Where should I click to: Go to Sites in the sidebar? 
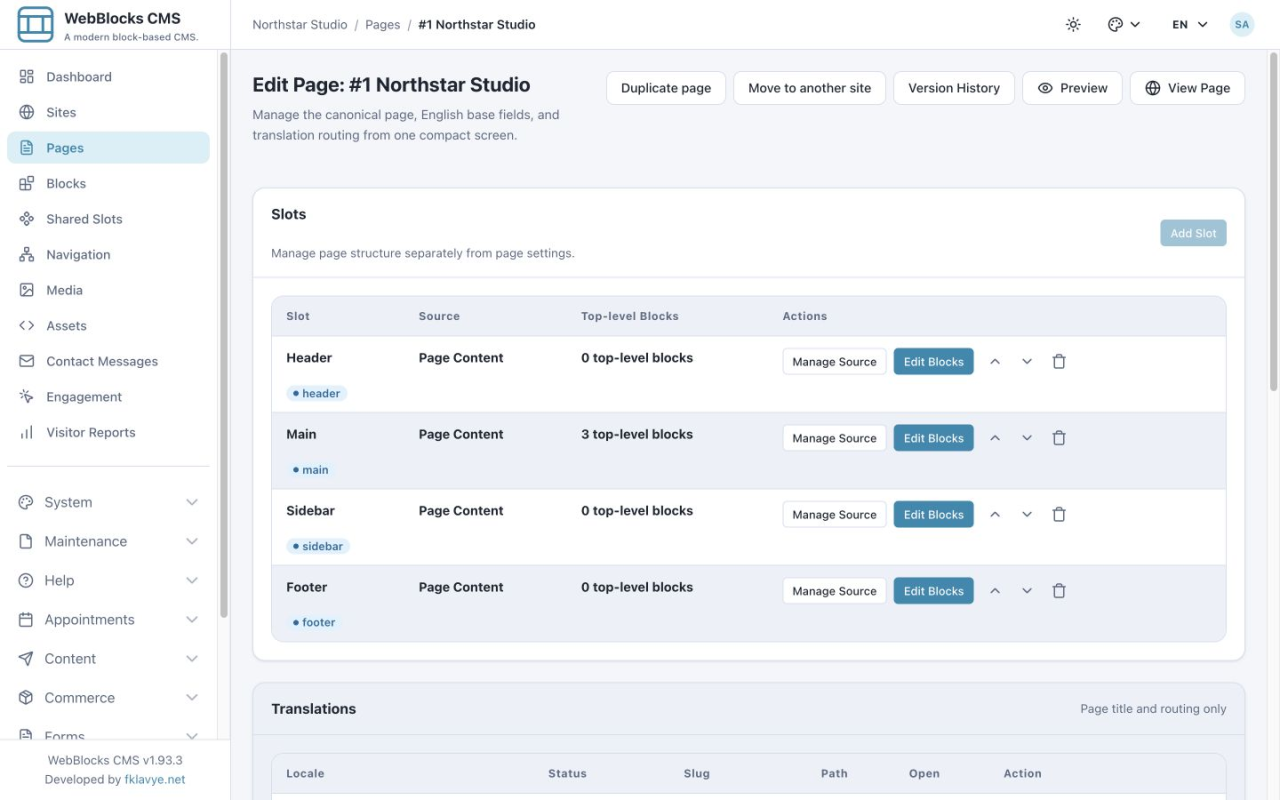[108, 112]
